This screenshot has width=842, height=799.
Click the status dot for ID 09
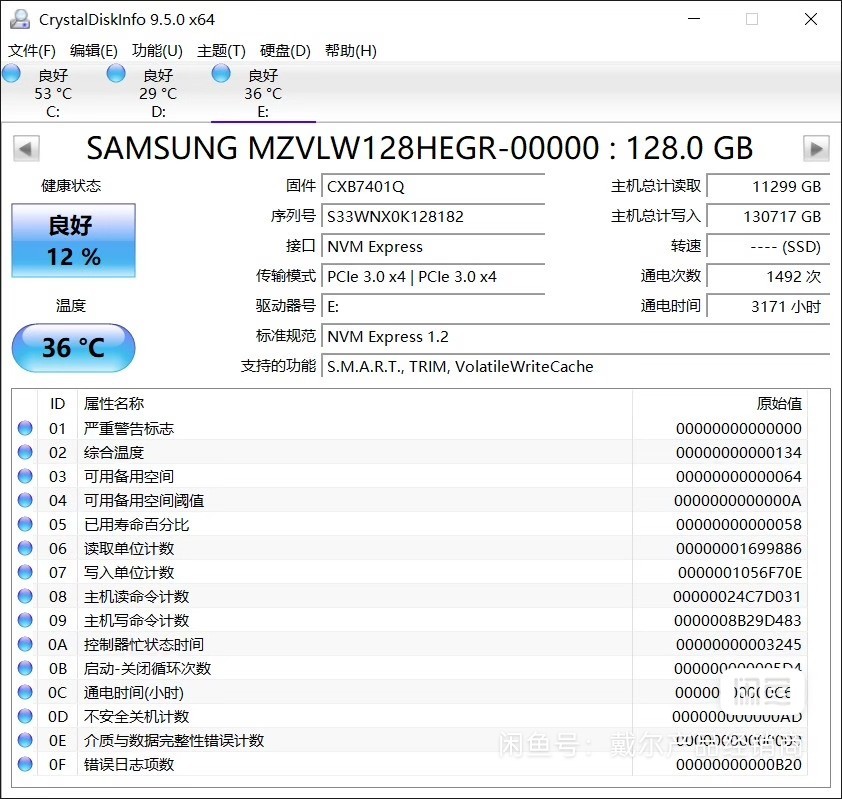coord(25,620)
